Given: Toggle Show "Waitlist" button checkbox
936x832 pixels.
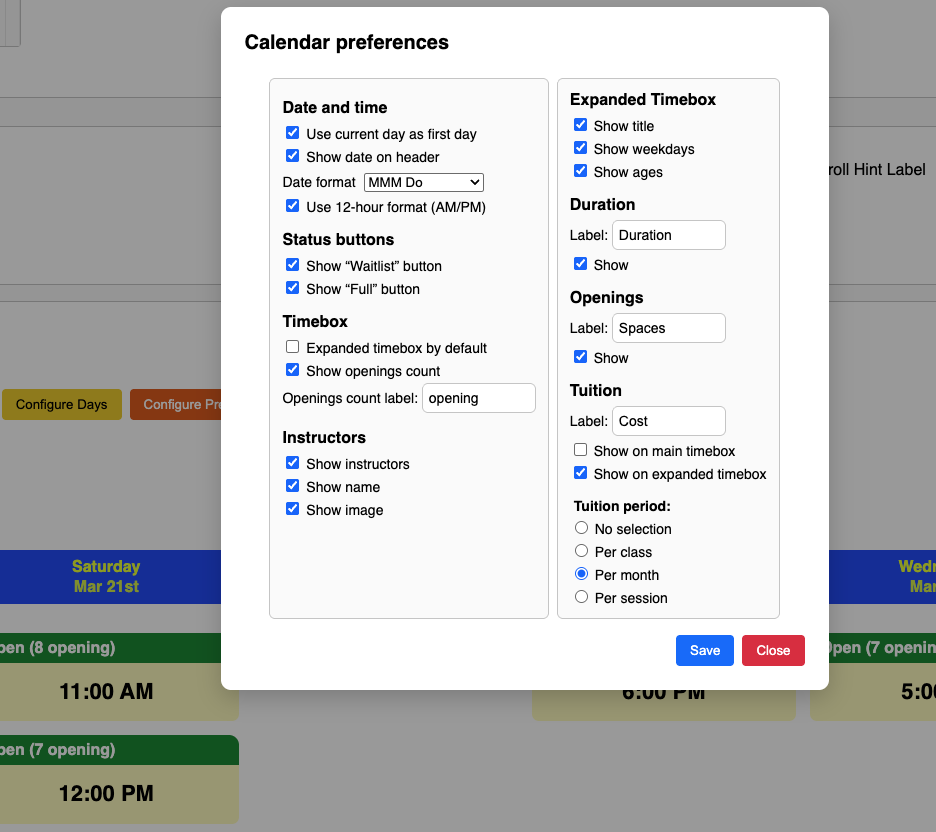Looking at the screenshot, I should click(x=293, y=265).
